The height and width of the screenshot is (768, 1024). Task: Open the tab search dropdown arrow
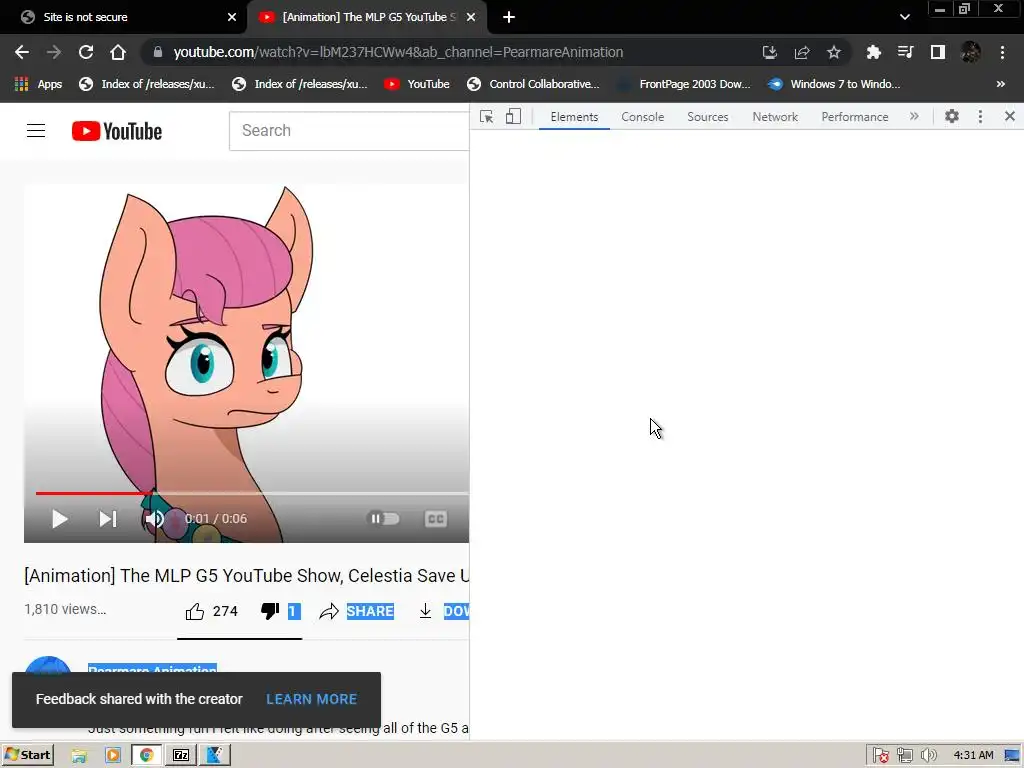click(x=904, y=17)
